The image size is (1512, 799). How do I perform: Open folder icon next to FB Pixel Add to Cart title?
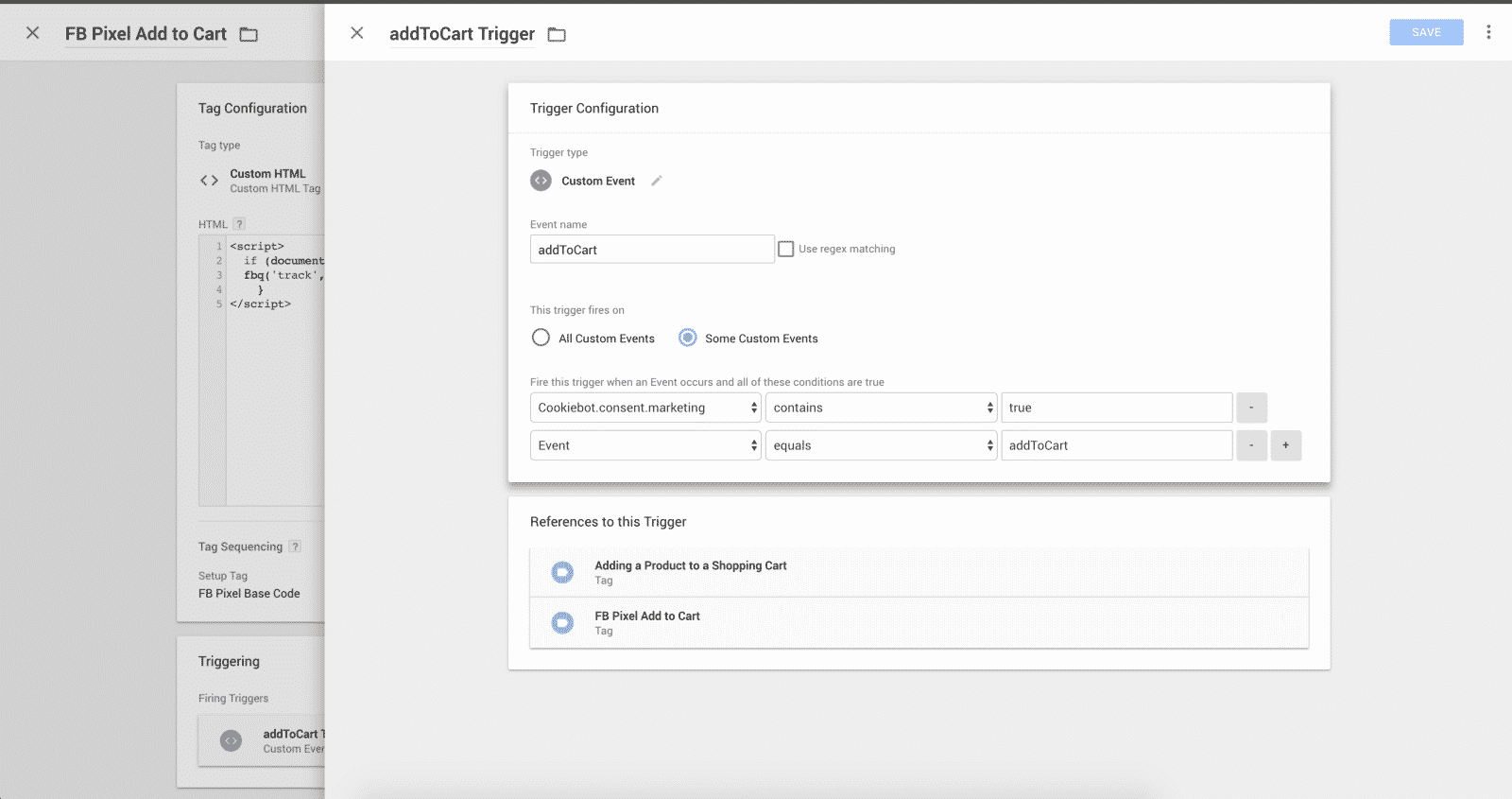click(x=249, y=34)
